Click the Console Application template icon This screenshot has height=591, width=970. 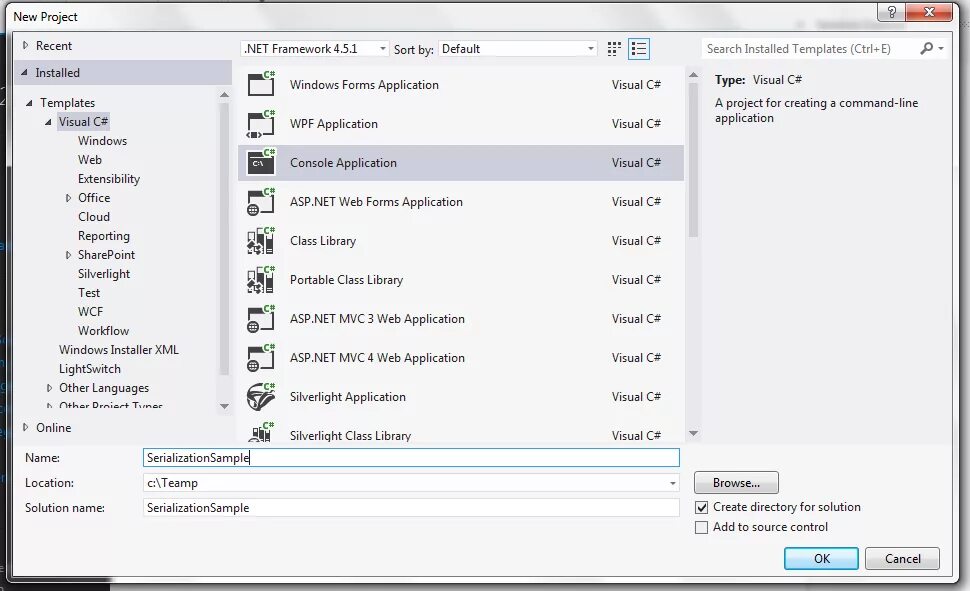point(260,162)
